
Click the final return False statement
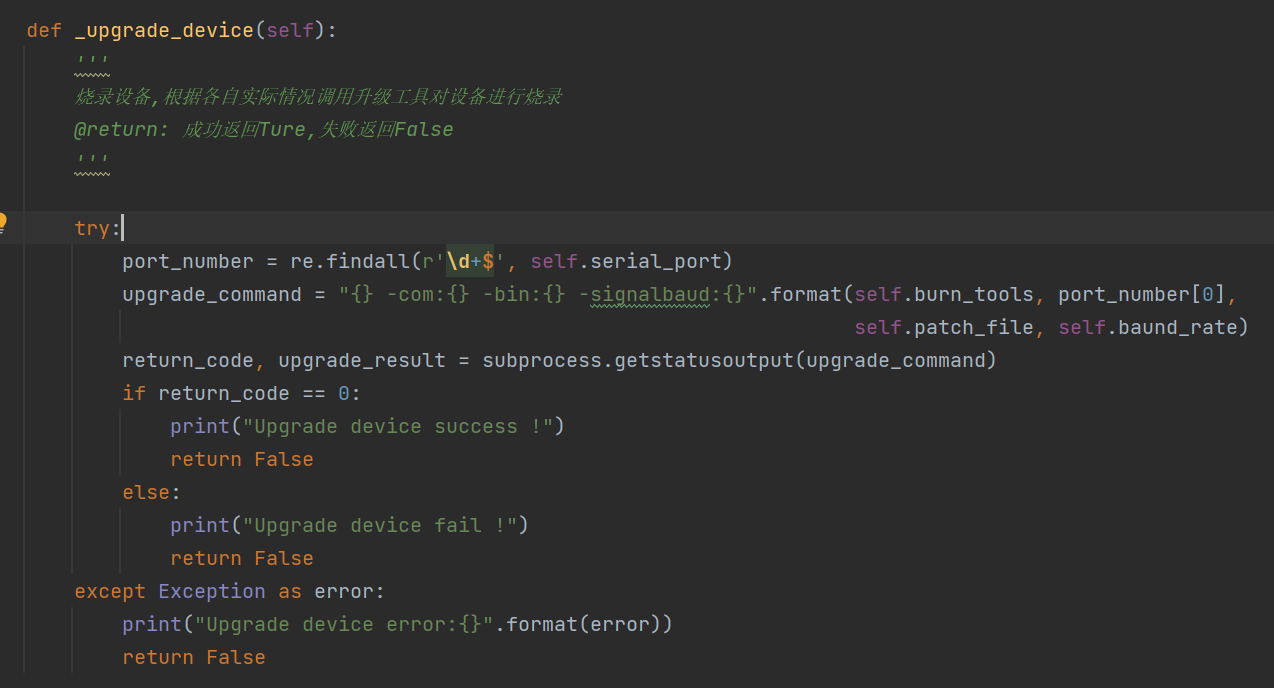193,657
